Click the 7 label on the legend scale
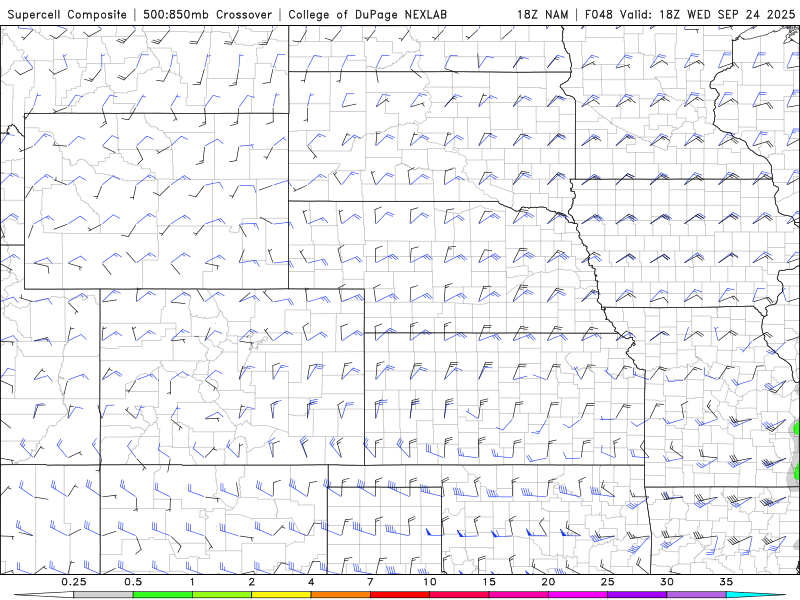Image resolution: width=800 pixels, height=600 pixels. pyautogui.click(x=370, y=582)
